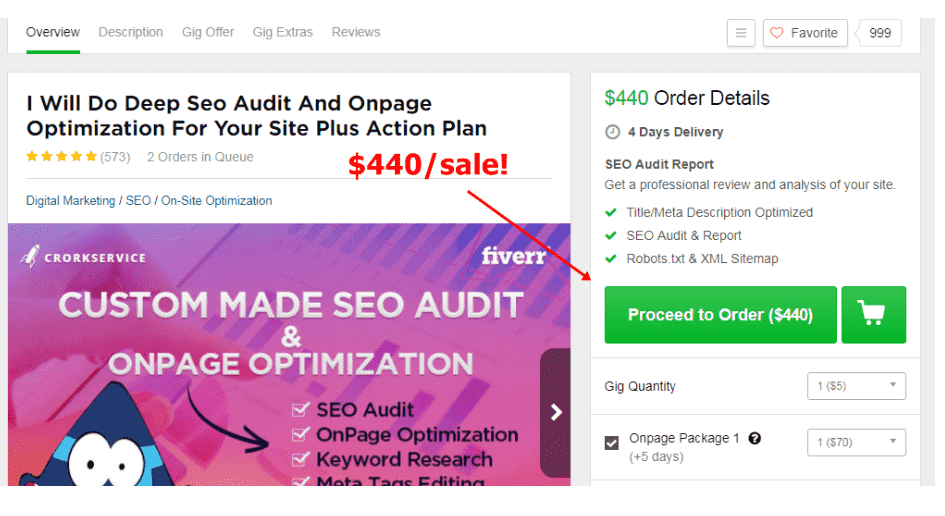Go to the Reviews tab
This screenshot has height=516, width=945.
356,32
